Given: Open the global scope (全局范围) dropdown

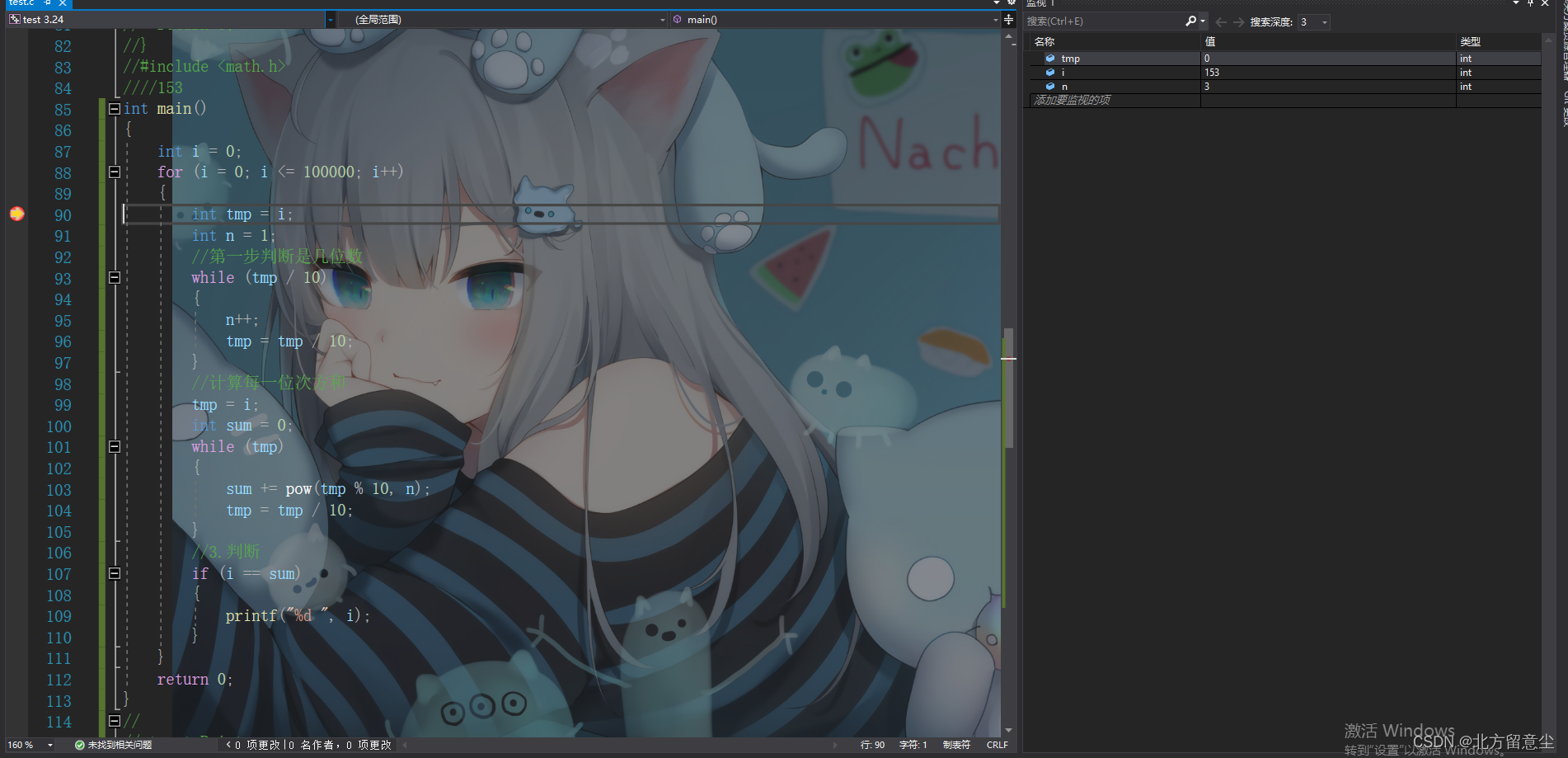Looking at the screenshot, I should 663,19.
